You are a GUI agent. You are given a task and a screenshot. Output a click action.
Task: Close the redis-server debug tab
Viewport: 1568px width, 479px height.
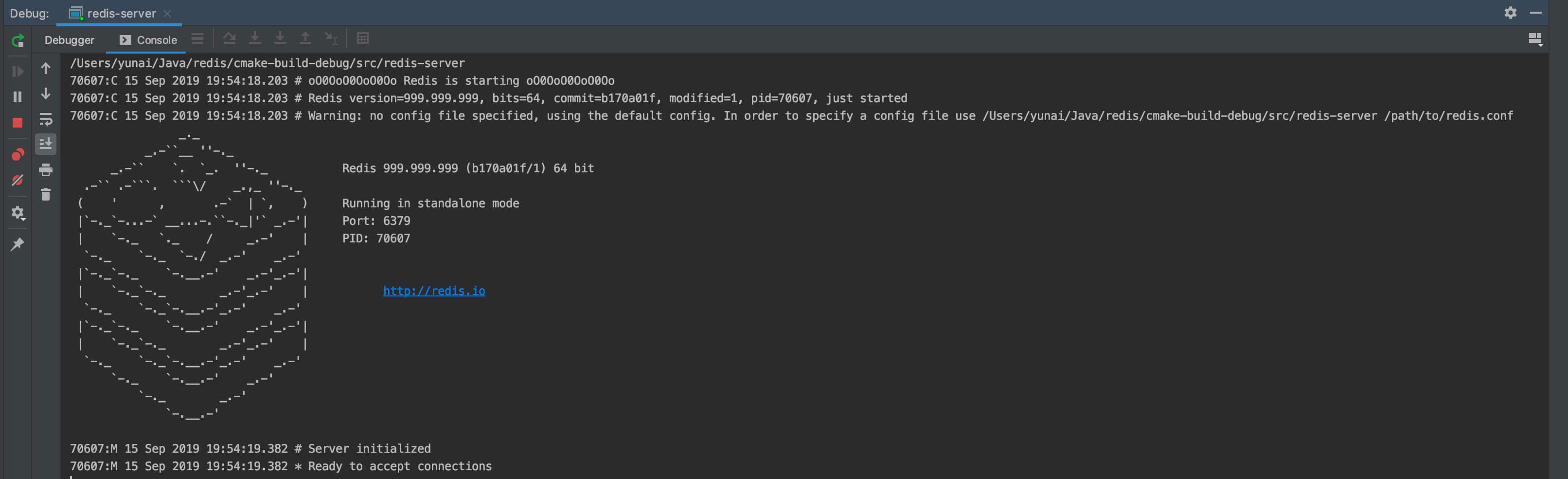(167, 14)
